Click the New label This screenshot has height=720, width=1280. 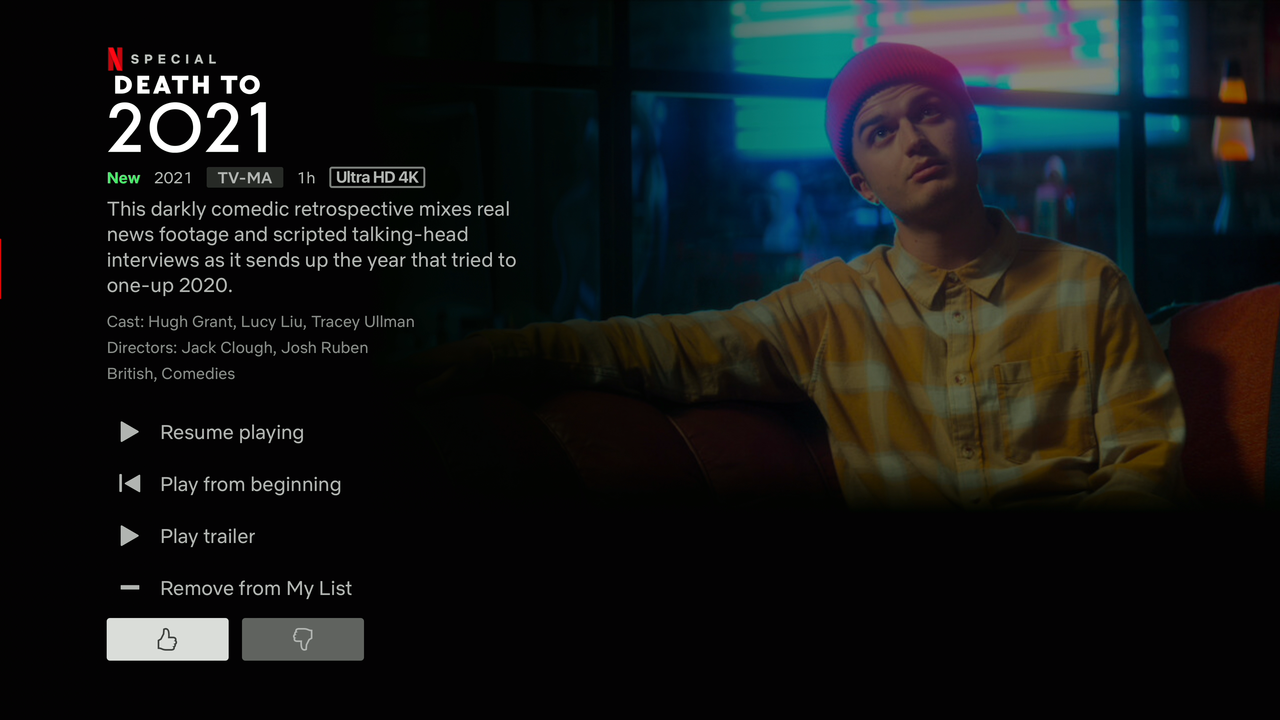[x=124, y=178]
